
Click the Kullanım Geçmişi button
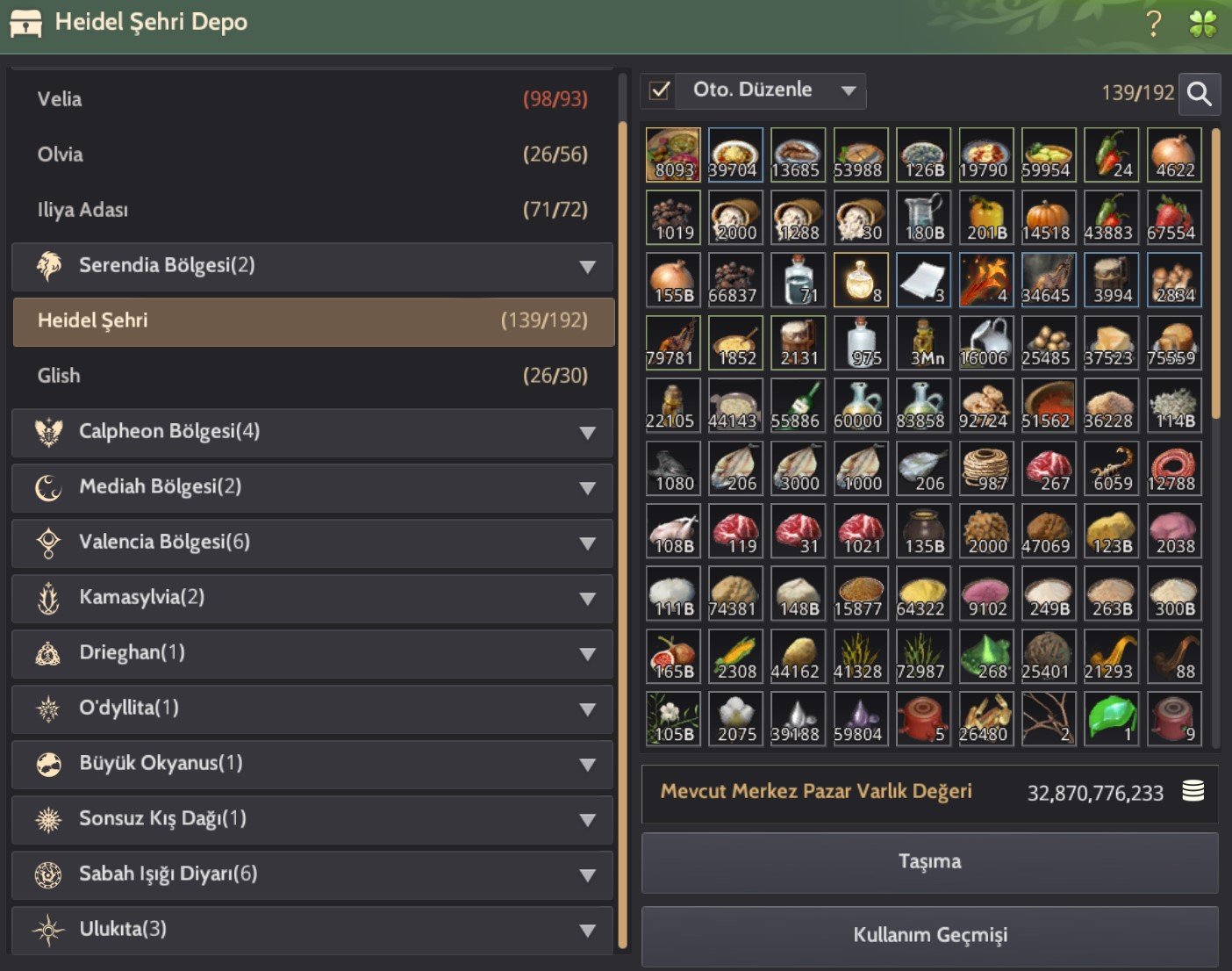[x=929, y=936]
